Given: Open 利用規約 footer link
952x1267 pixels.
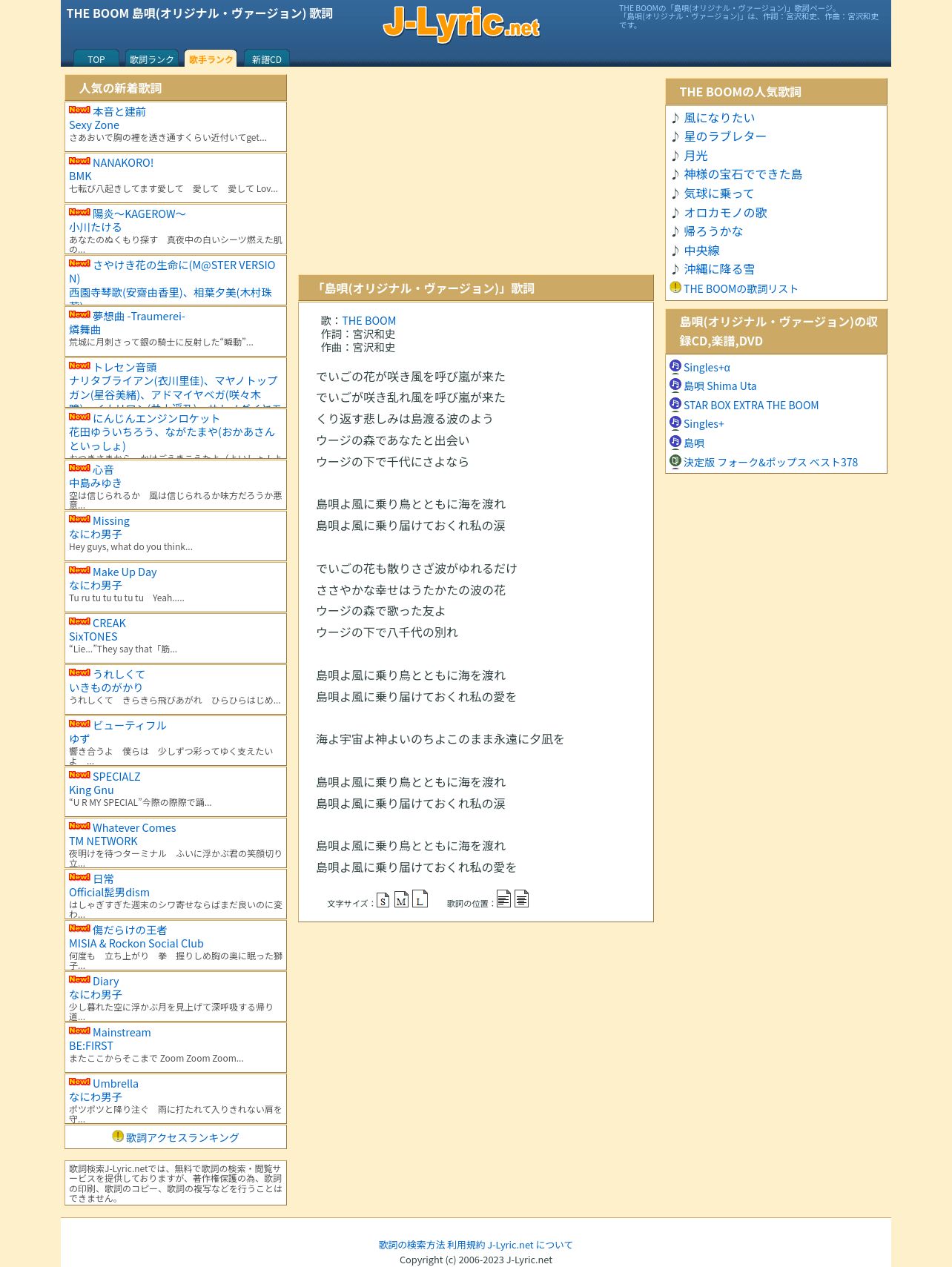Looking at the screenshot, I should click(466, 1245).
